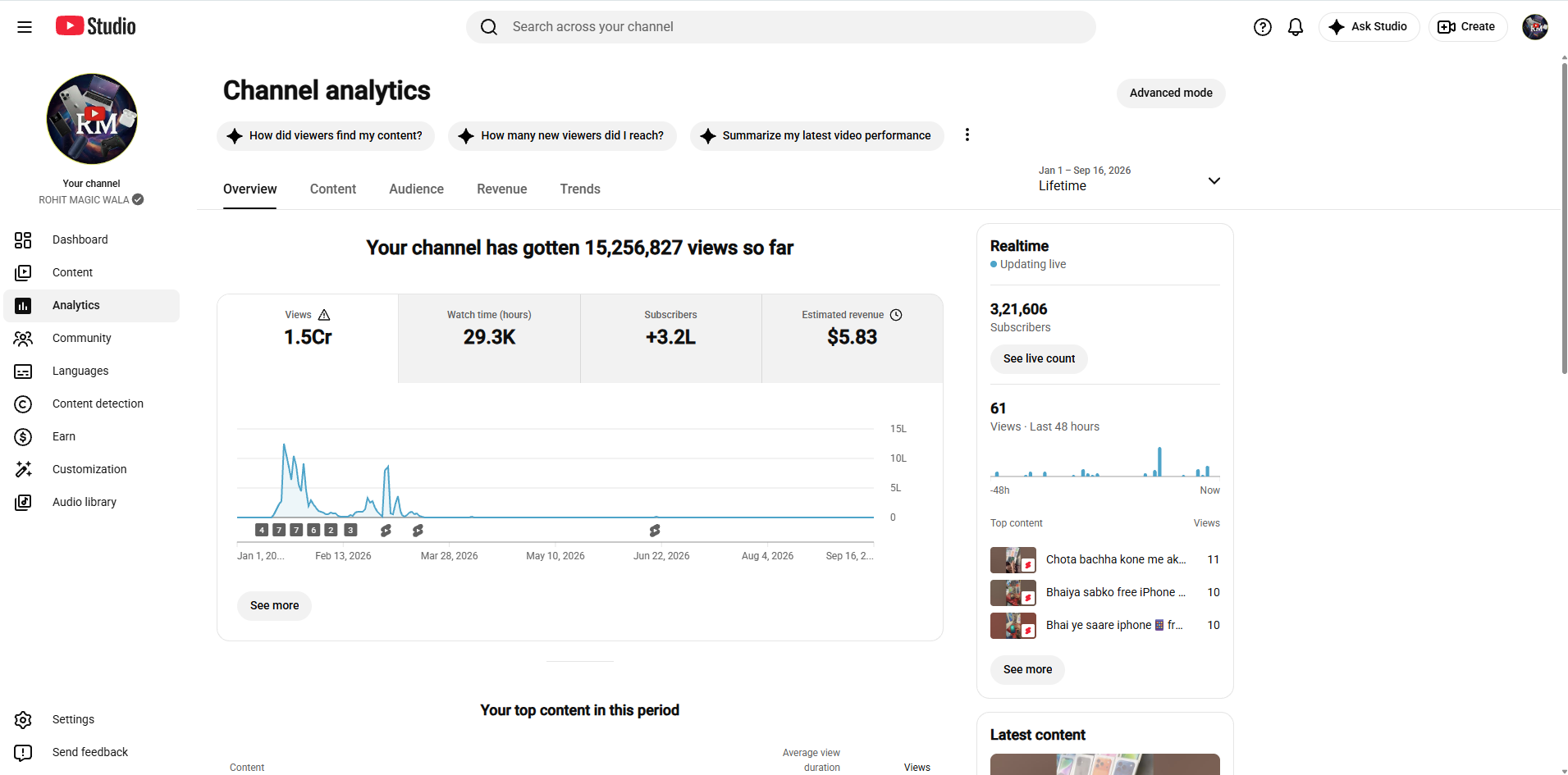Switch to the Audience tab
1568x775 pixels.
pos(416,189)
